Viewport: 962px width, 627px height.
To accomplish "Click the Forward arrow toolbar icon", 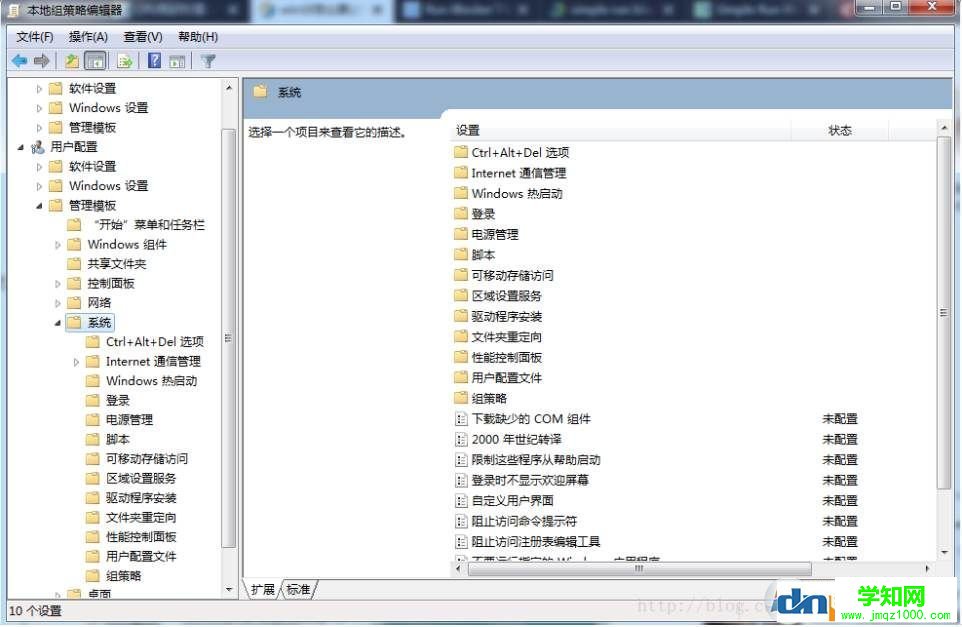I will [x=41, y=61].
